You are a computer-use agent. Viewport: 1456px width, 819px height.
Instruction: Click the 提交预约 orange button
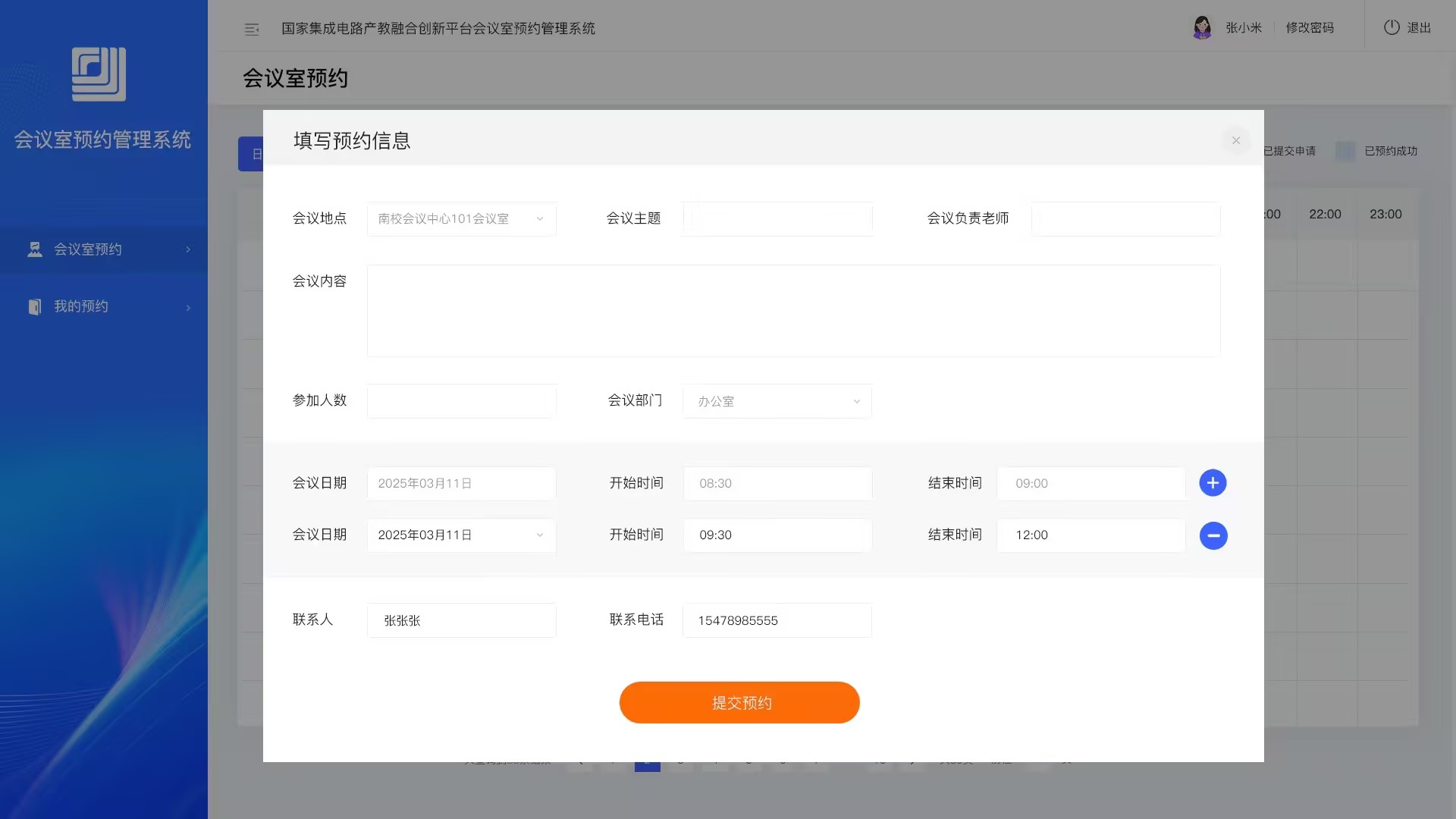pyautogui.click(x=739, y=703)
